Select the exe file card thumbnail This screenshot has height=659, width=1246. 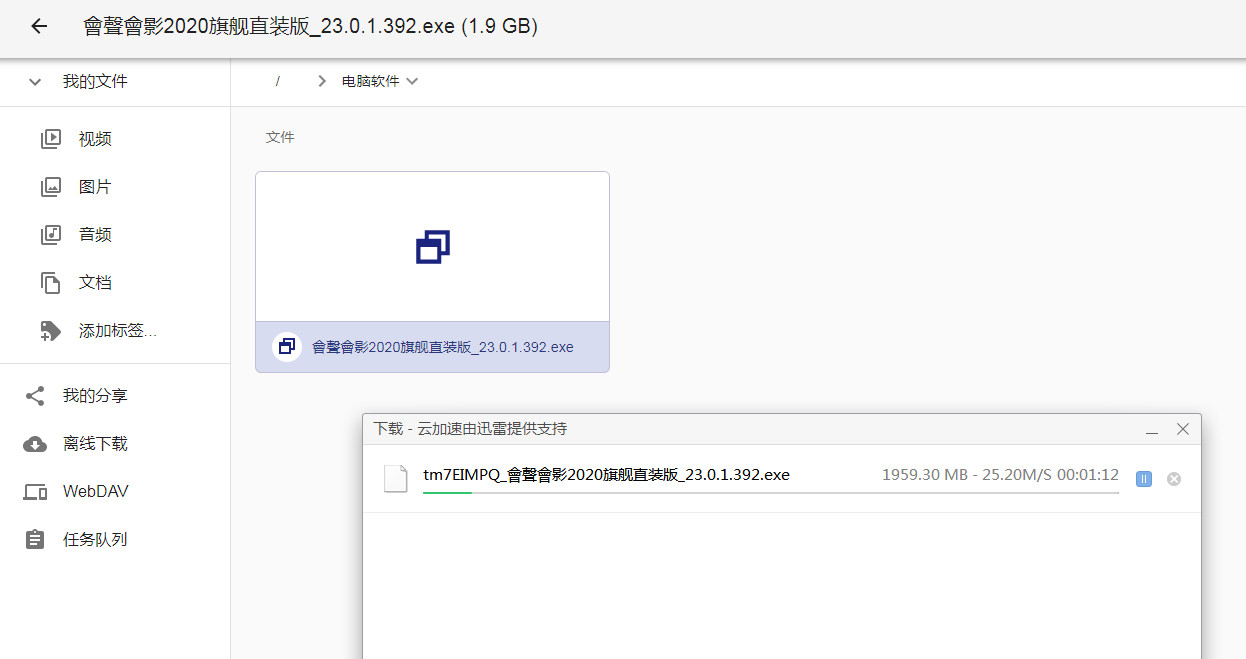point(432,247)
